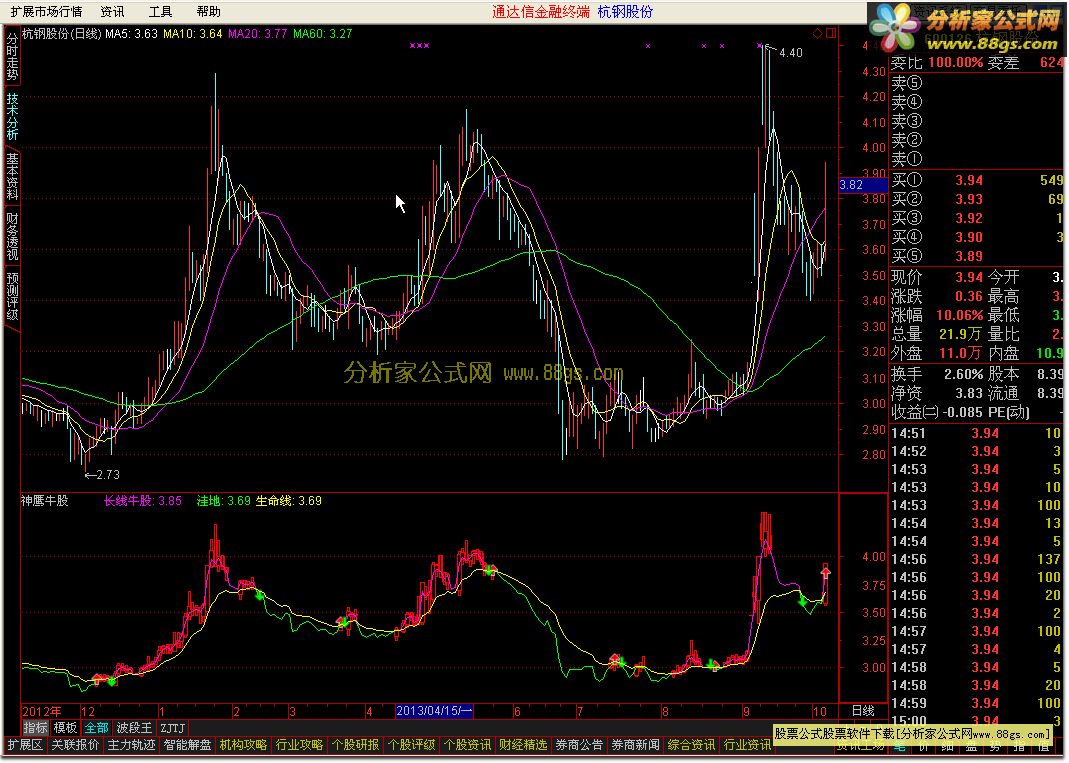
Task: Open the 行业资讯 tab
Action: click(747, 745)
